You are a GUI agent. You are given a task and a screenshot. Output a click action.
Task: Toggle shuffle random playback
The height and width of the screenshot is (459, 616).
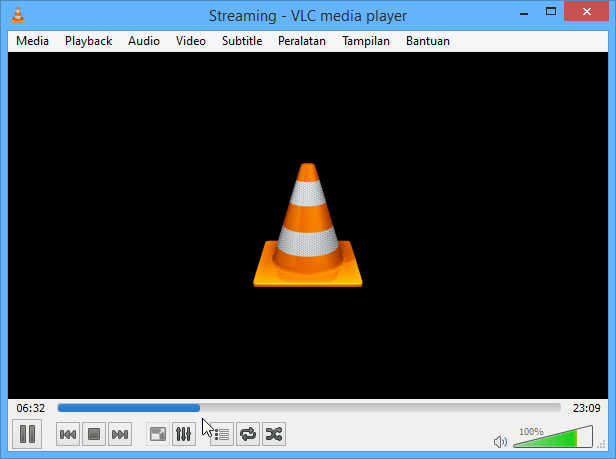pos(274,434)
